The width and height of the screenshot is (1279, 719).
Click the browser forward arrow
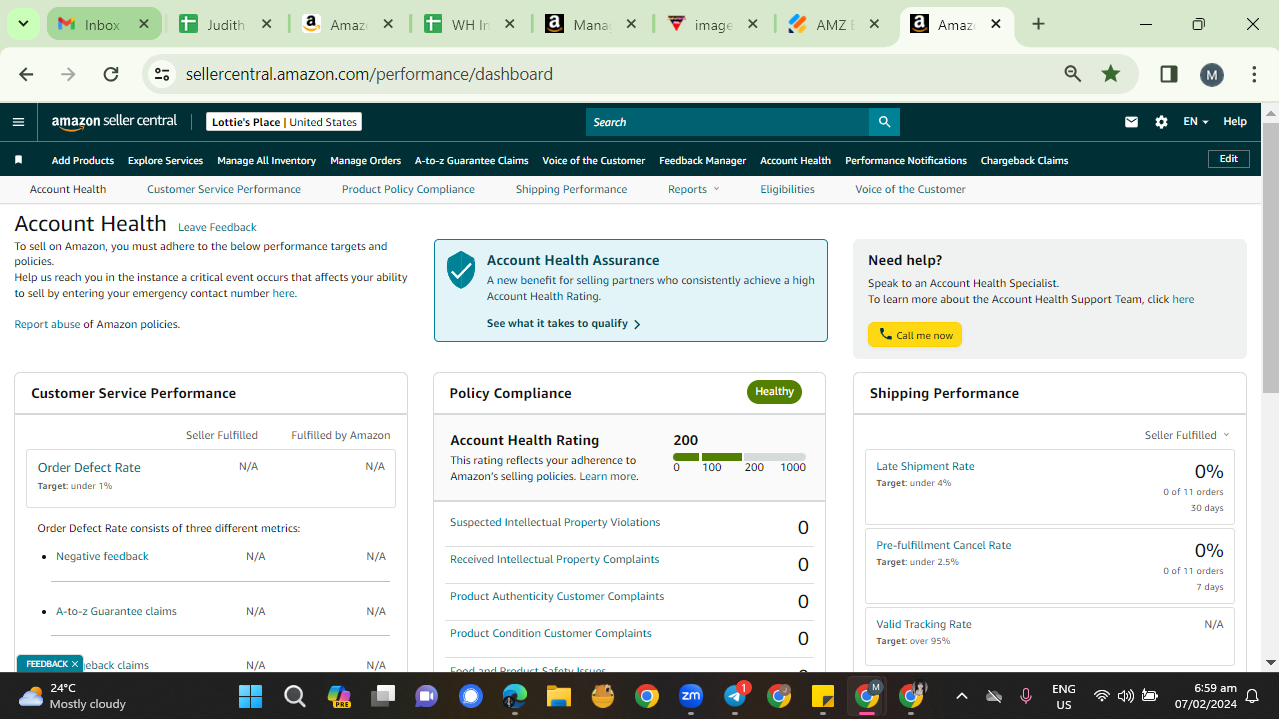(x=68, y=74)
